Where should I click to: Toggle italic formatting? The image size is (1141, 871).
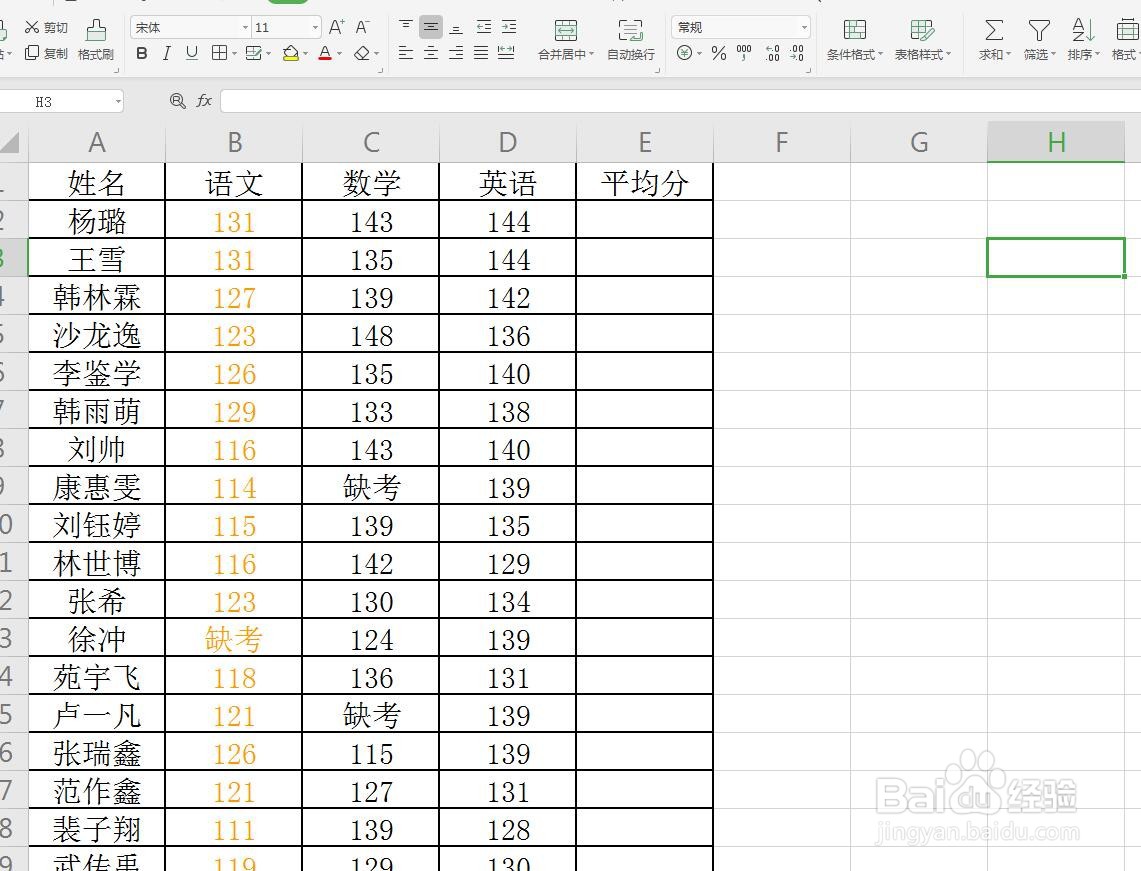pyautogui.click(x=166, y=55)
